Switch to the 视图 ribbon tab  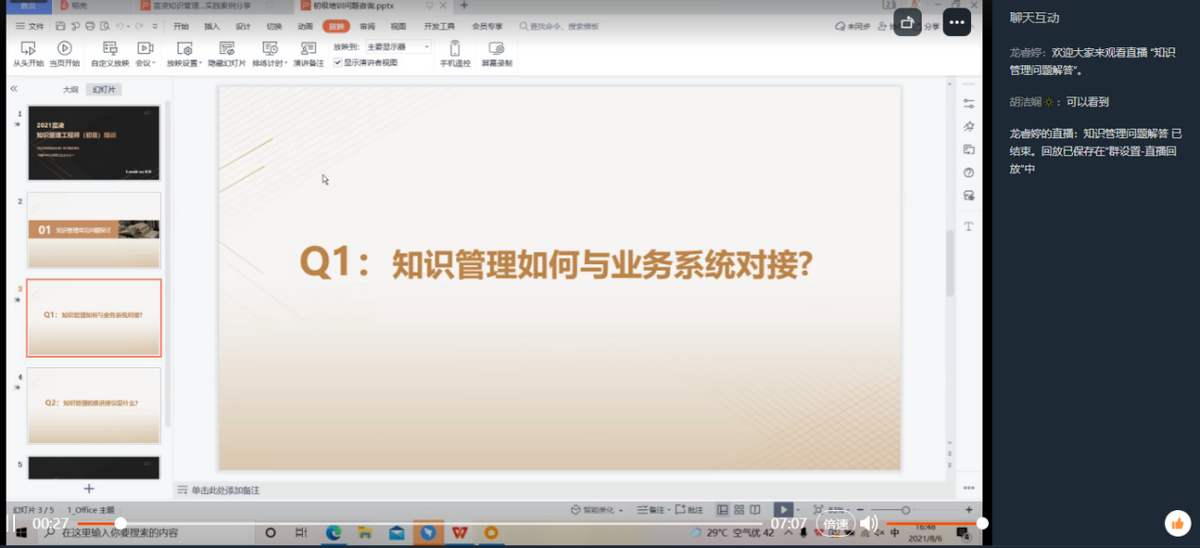click(x=399, y=26)
